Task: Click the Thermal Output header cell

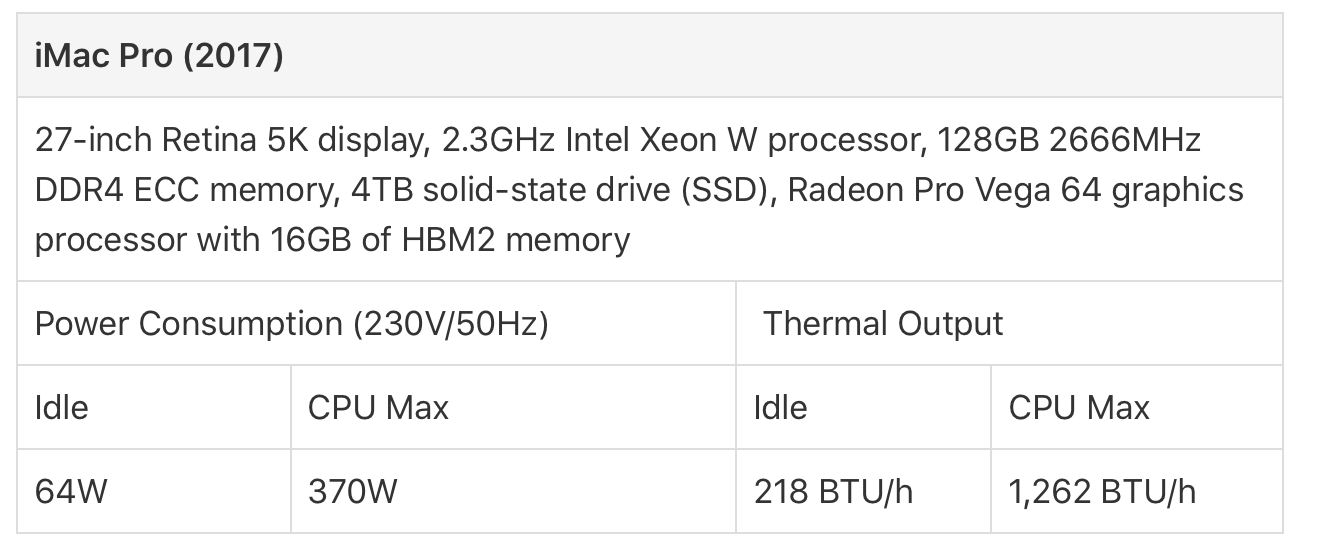Action: [x=1009, y=323]
